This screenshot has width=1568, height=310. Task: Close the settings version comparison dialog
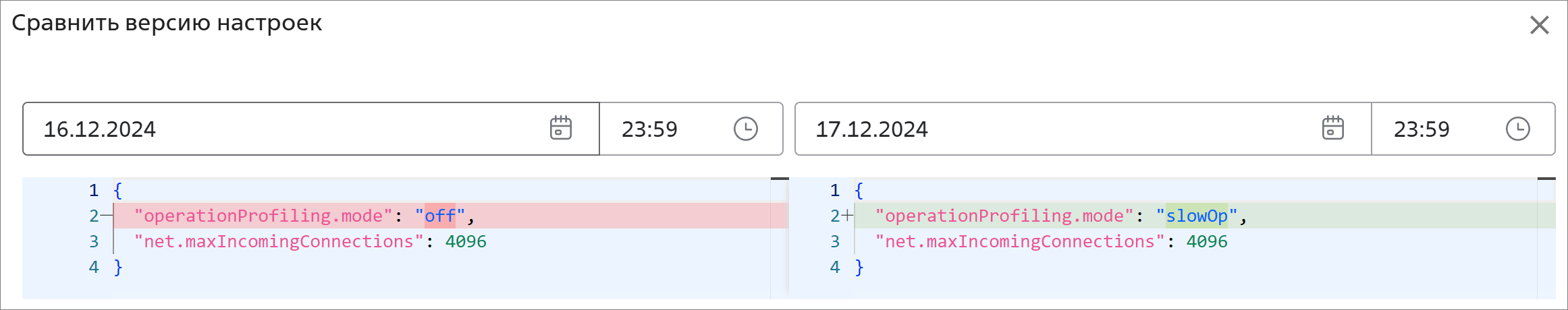tap(1539, 25)
